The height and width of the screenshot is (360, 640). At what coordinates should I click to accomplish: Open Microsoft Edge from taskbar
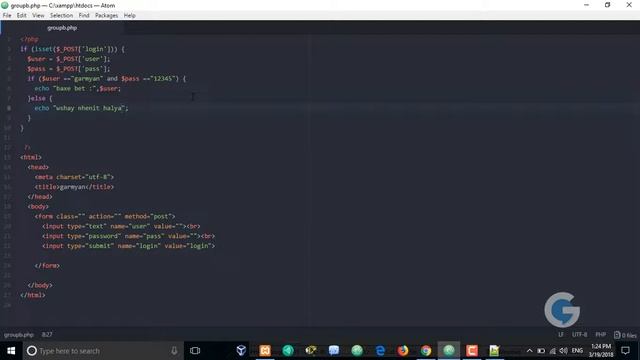(380, 350)
